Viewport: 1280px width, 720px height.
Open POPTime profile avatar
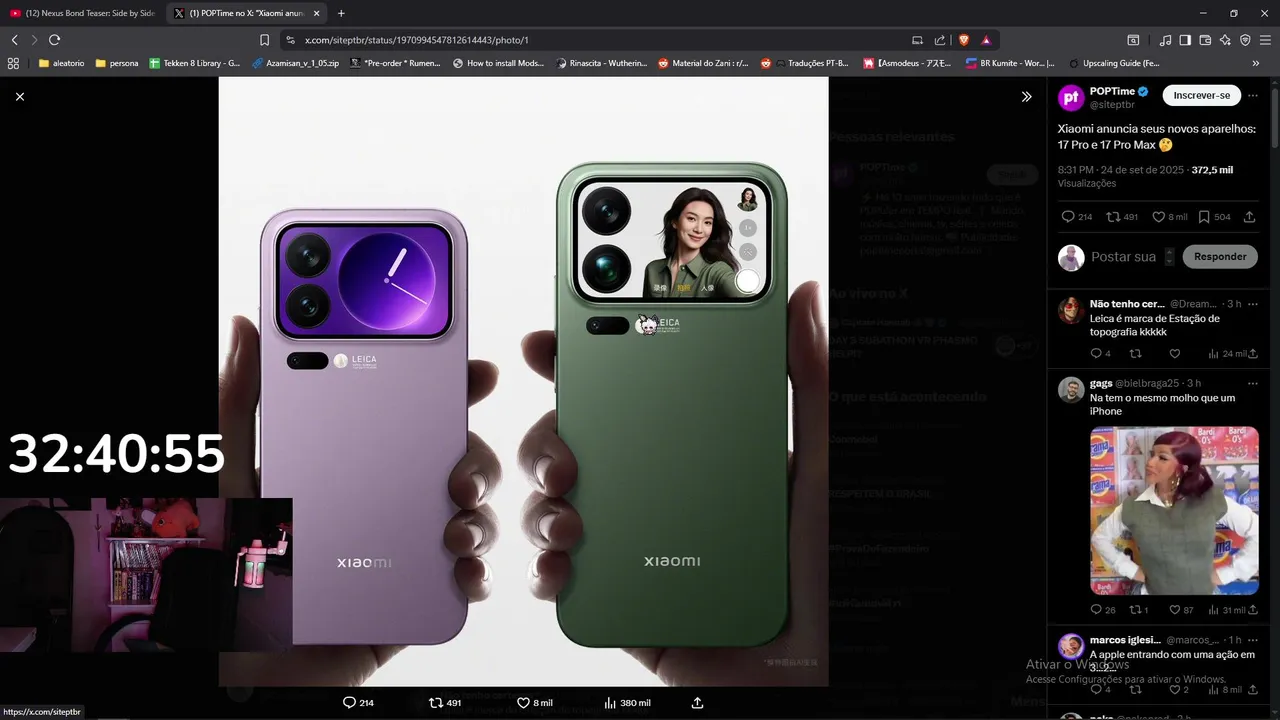tap(1071, 97)
